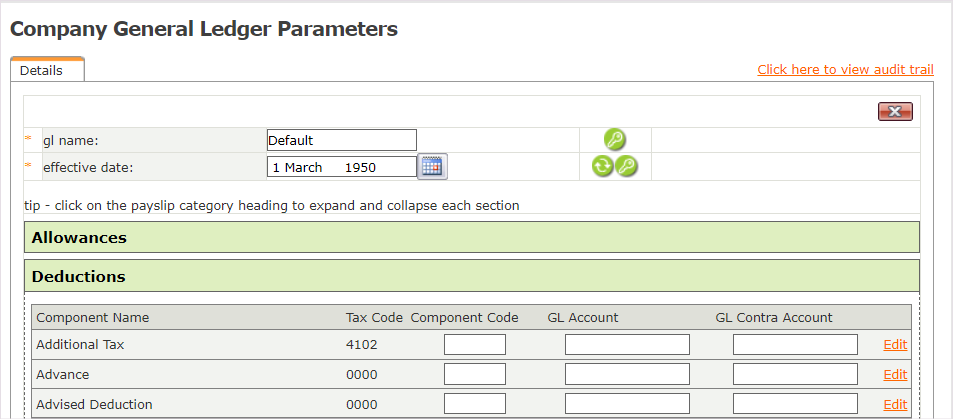Edit the Advance deduction row
The height and width of the screenshot is (419, 953).
(895, 375)
